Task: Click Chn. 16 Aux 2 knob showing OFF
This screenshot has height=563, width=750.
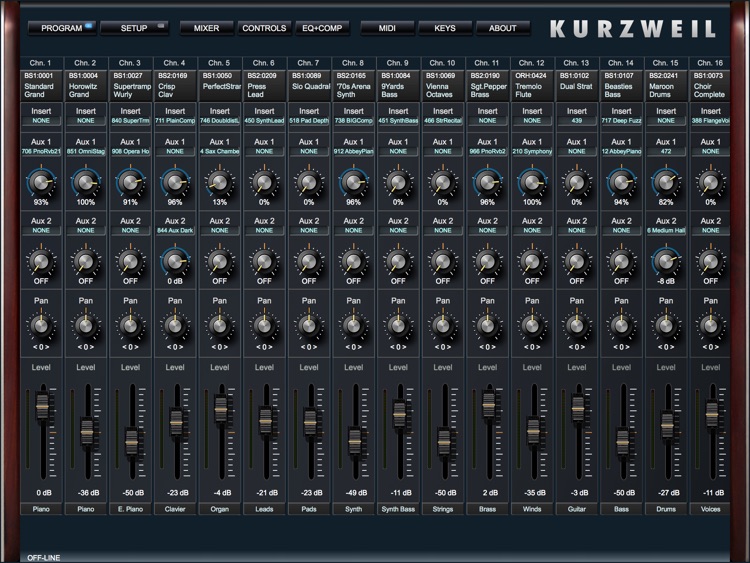Action: tap(710, 261)
